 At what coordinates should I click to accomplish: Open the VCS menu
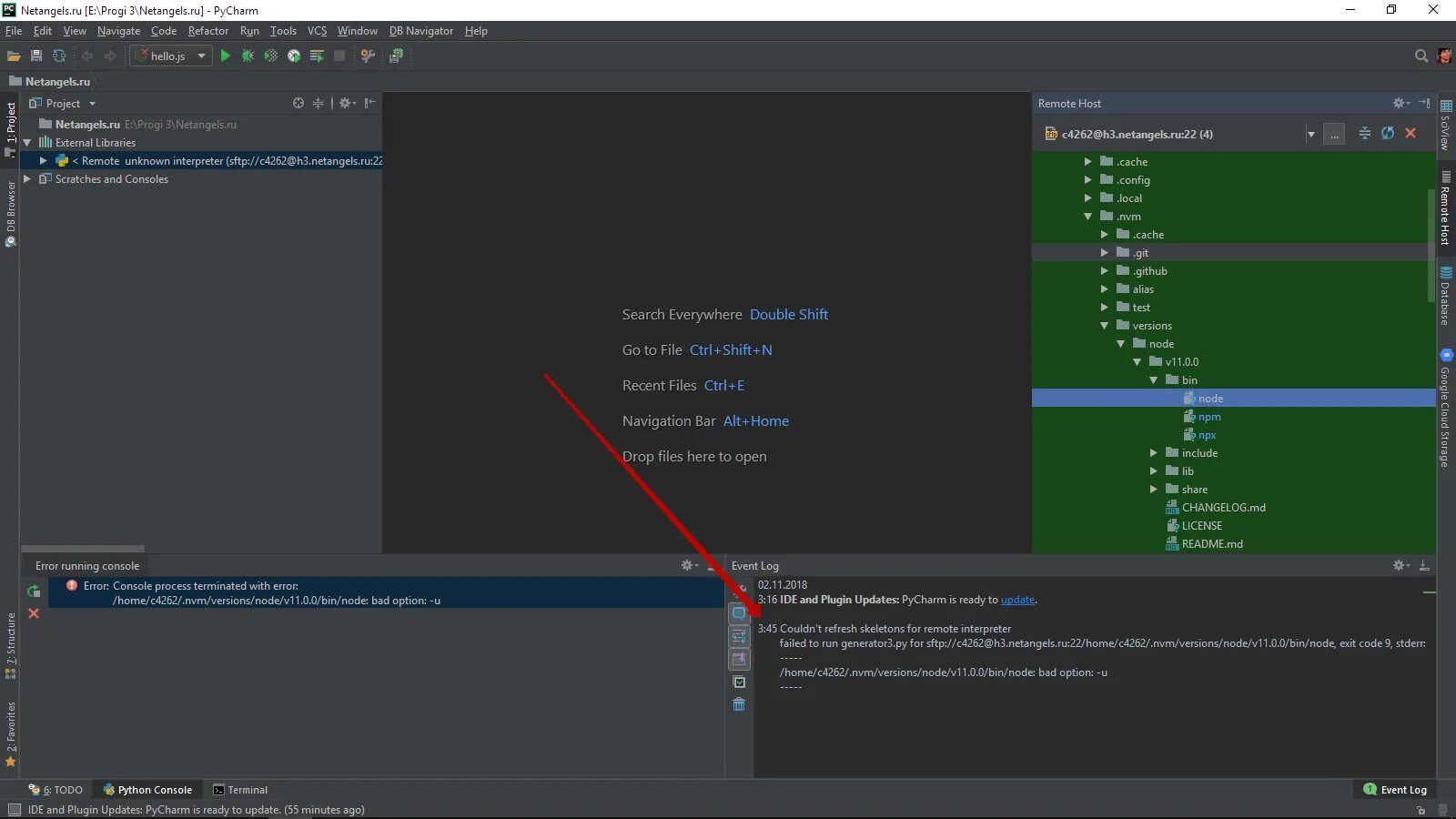317,31
